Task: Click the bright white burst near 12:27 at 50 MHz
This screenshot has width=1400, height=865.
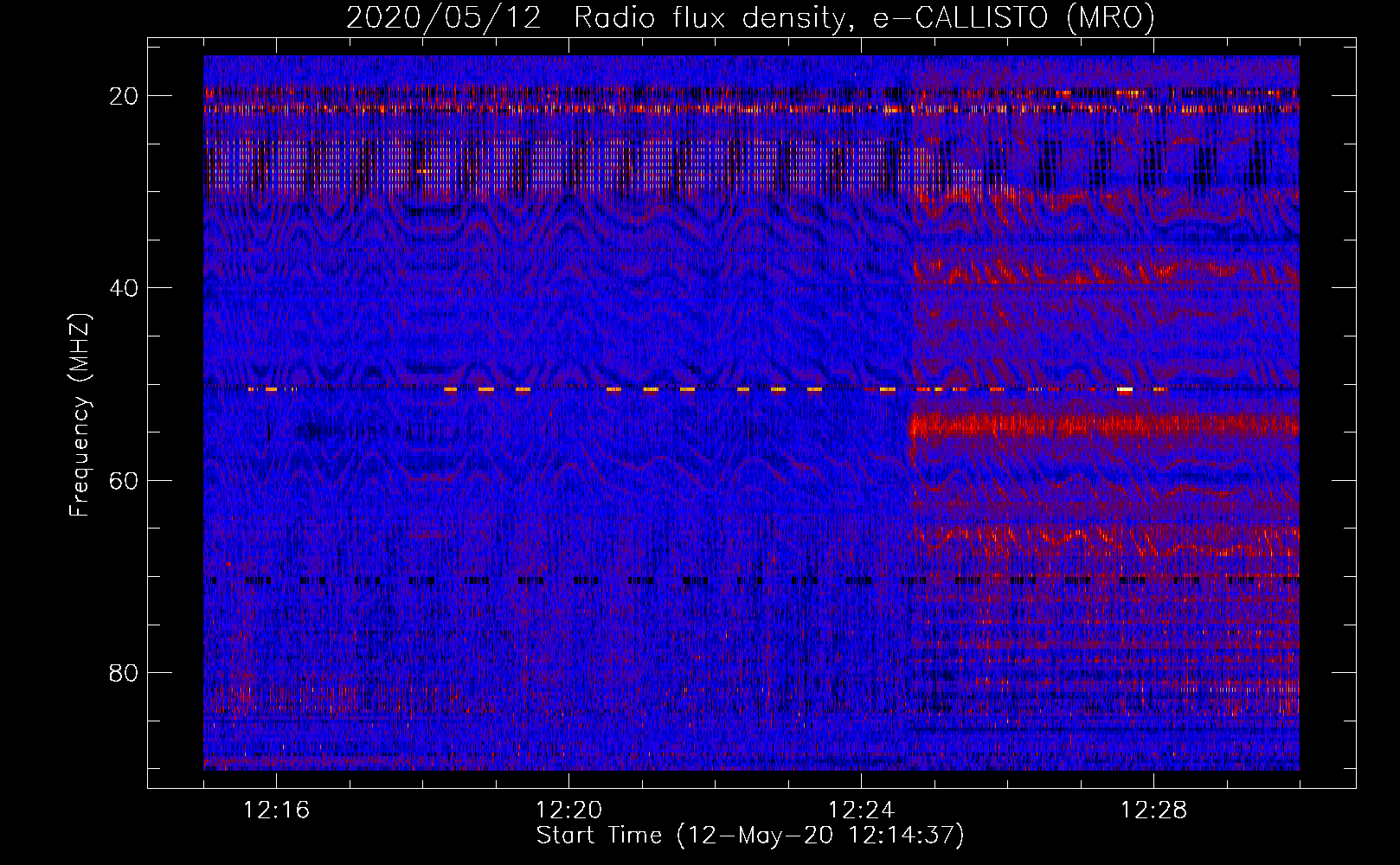Action: click(1125, 390)
